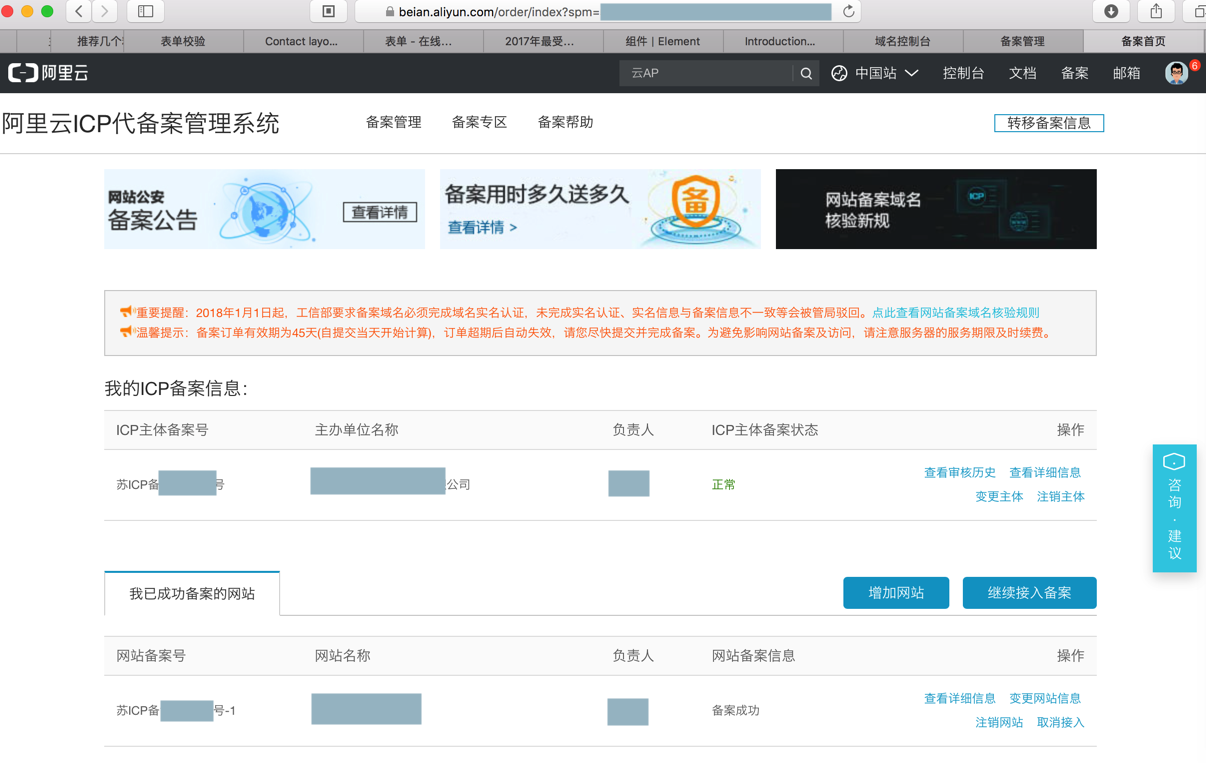Open the 咨询·建议 floating widget
Image resolution: width=1206 pixels, height=763 pixels.
1174,508
